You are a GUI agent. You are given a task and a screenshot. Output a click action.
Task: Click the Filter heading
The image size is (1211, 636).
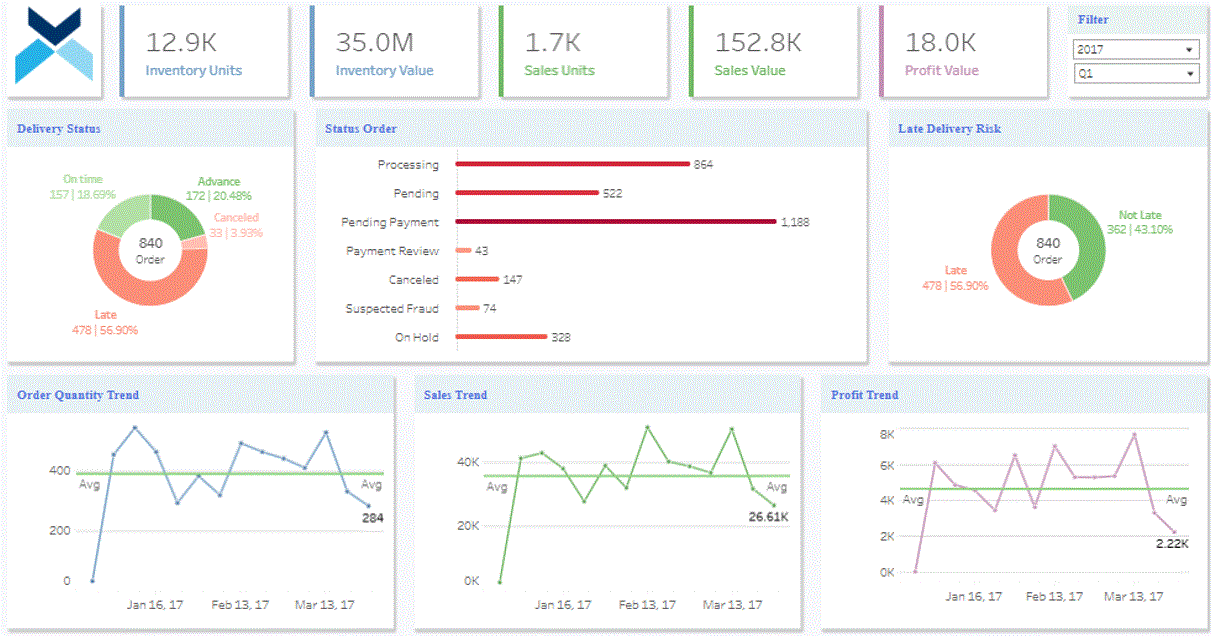[x=1093, y=19]
